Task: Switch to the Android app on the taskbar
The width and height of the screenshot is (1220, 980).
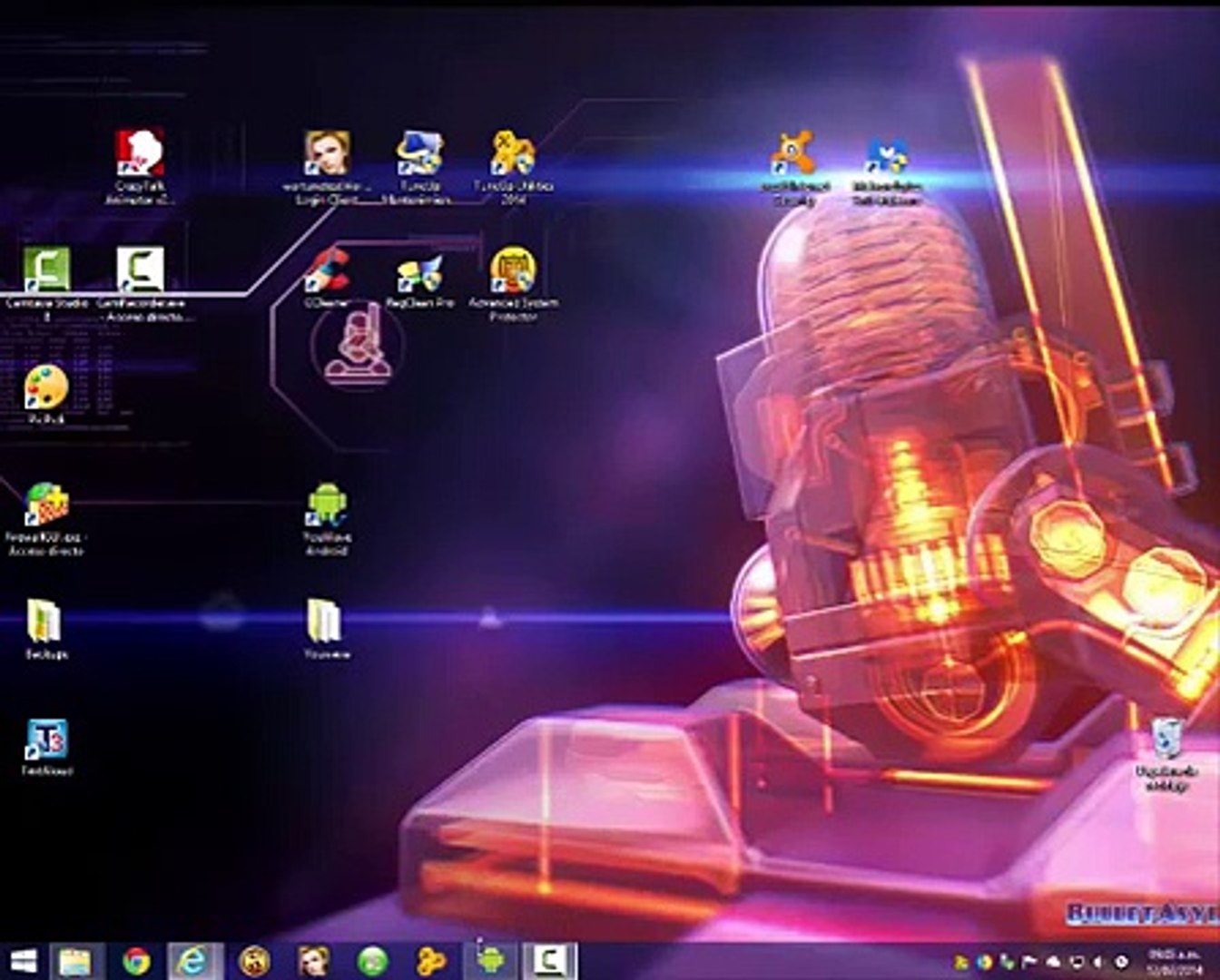Action: [x=490, y=961]
